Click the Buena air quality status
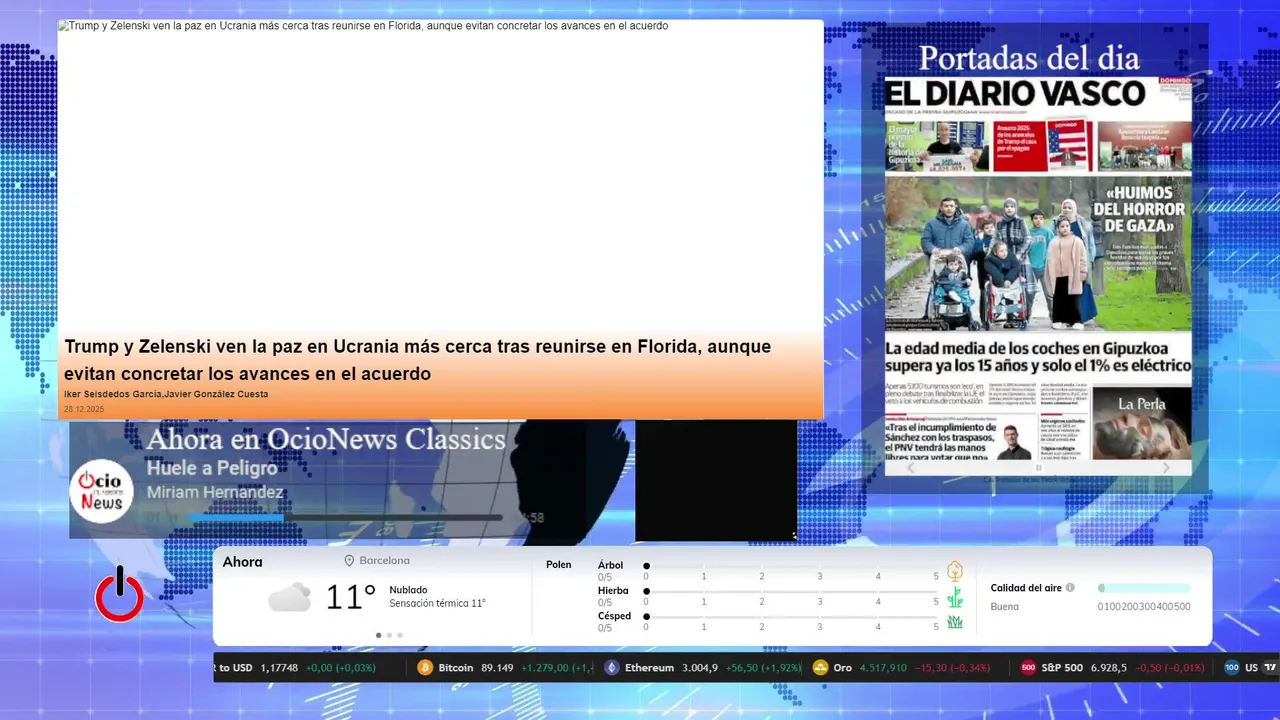This screenshot has width=1280, height=720. point(1005,606)
